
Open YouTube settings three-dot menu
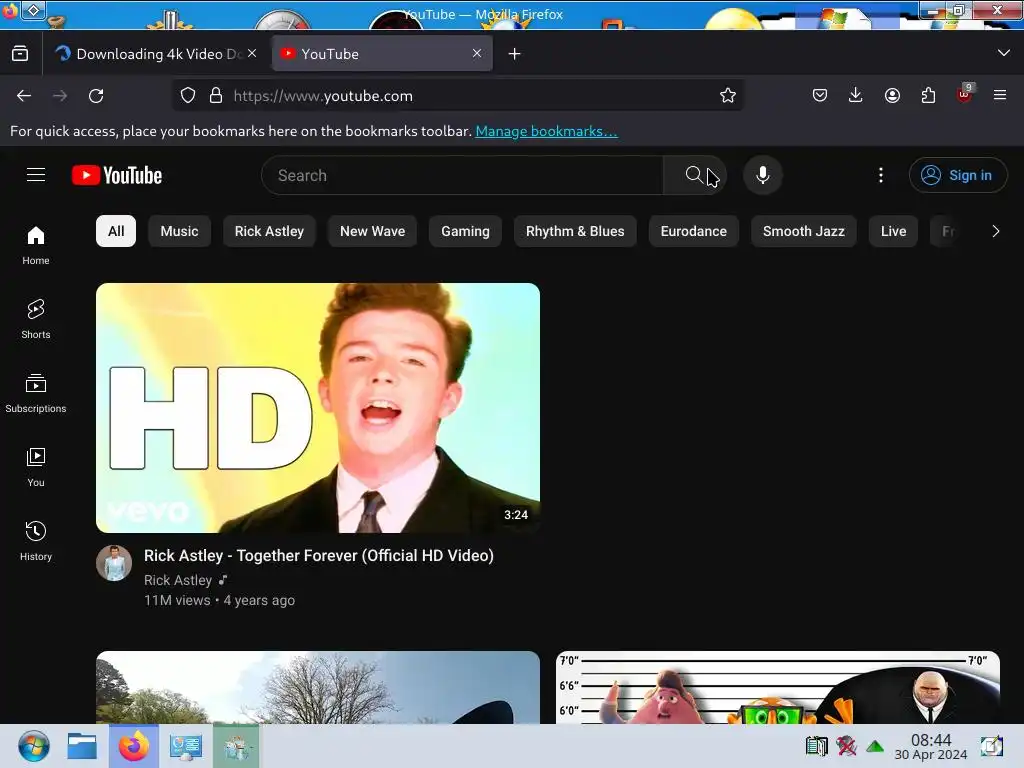(x=880, y=175)
